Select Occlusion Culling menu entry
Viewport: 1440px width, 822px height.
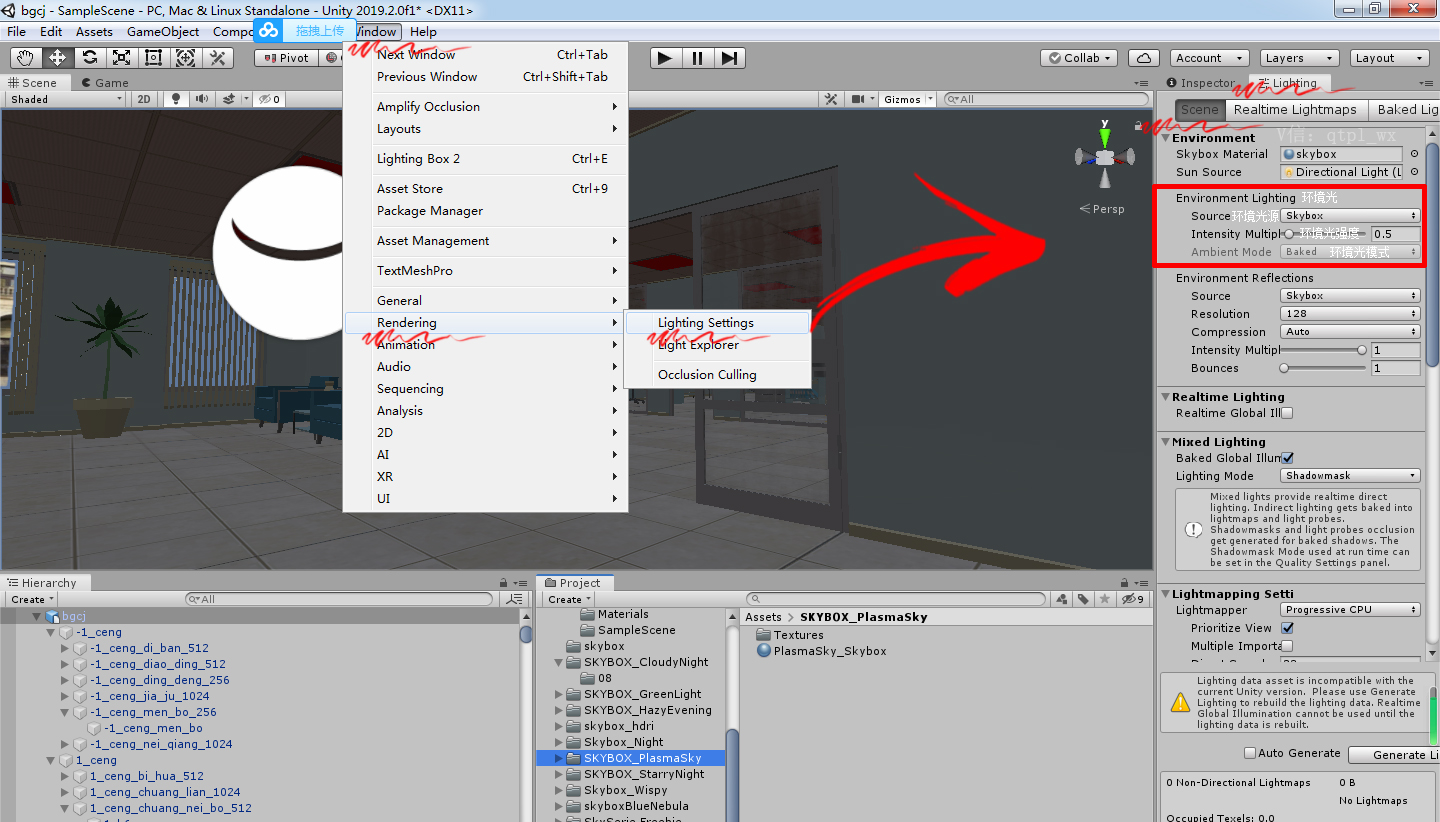point(716,375)
